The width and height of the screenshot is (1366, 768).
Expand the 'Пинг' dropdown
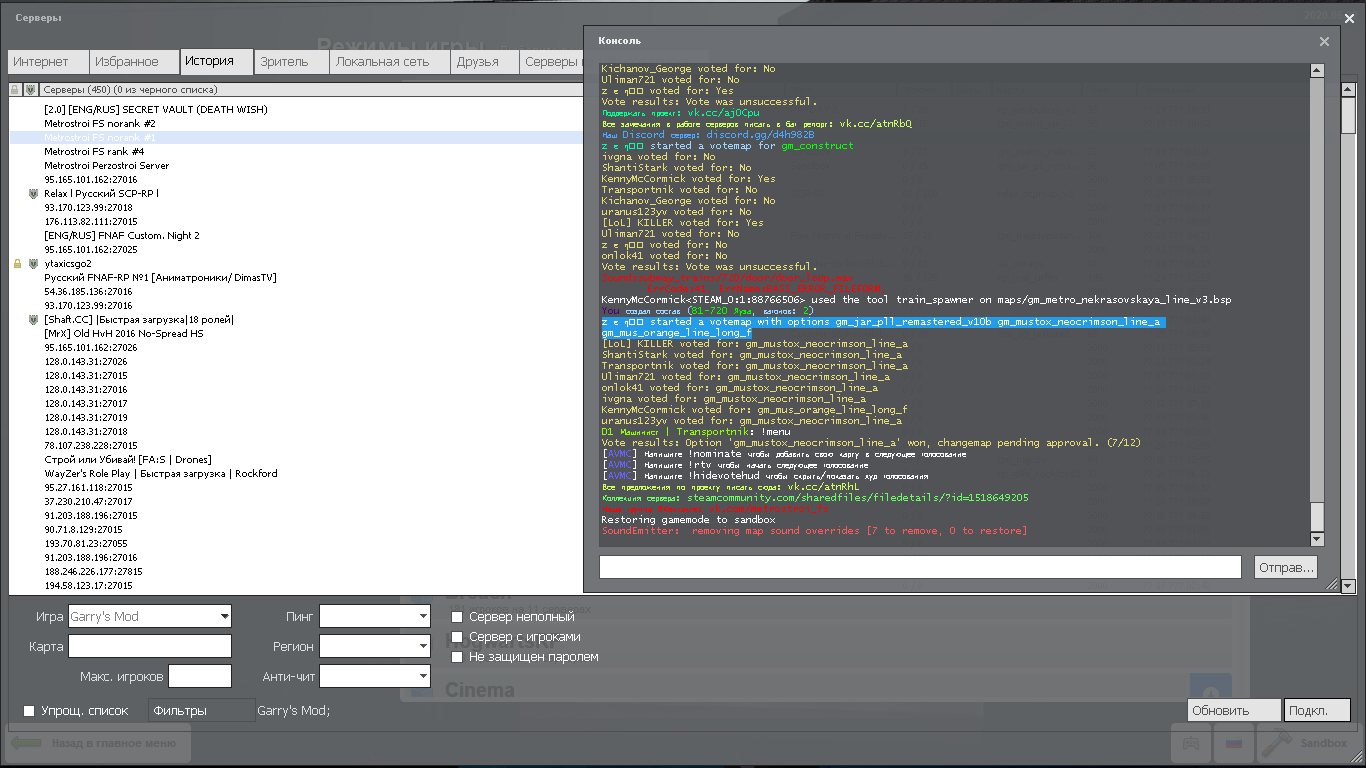(424, 617)
